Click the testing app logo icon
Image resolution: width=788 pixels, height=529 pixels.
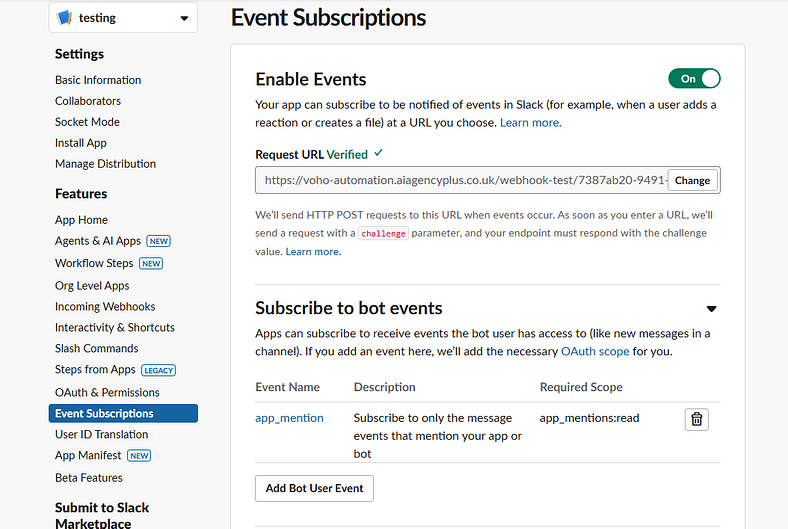tap(65, 18)
